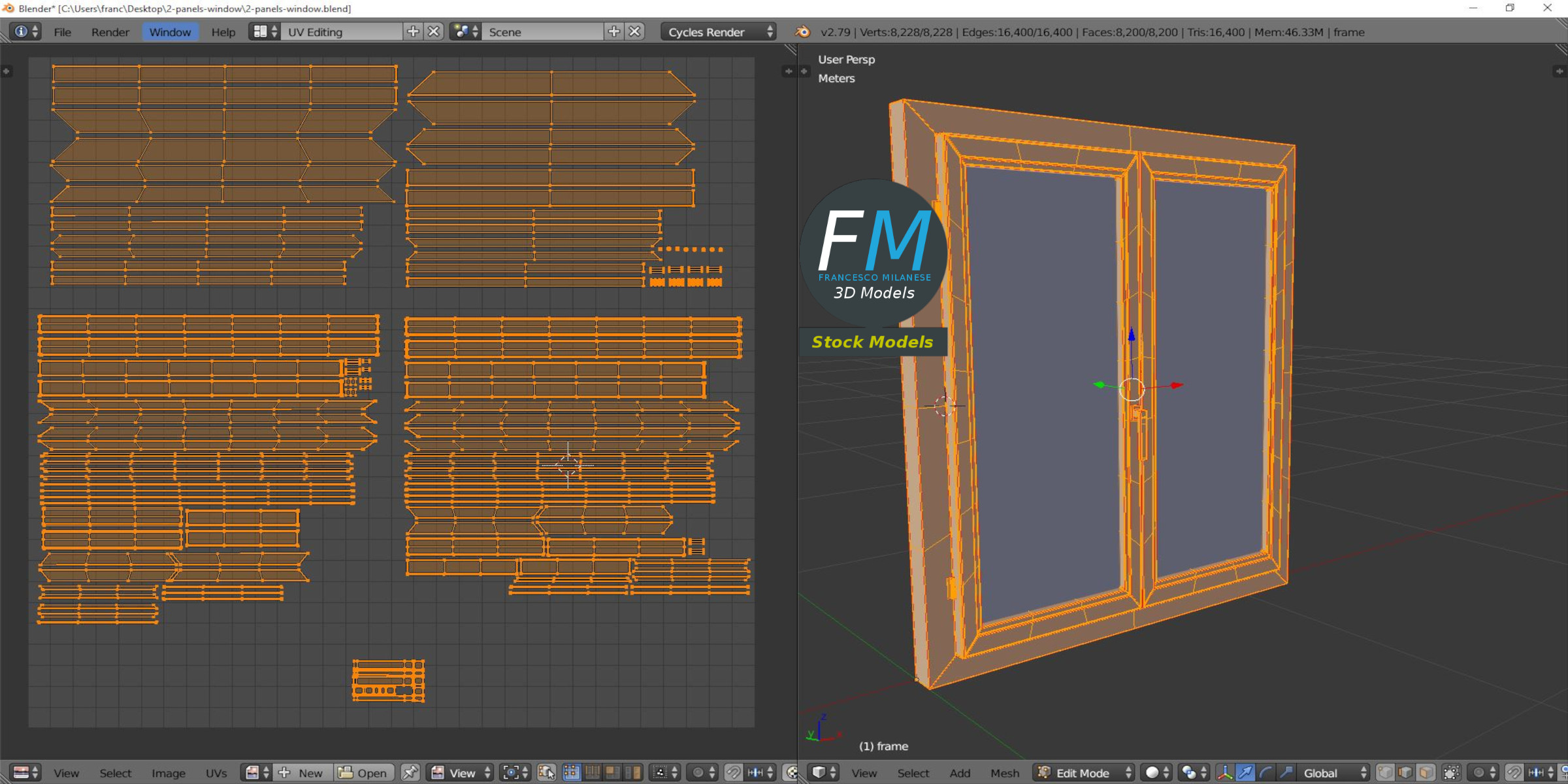Viewport: 1568px width, 784px height.
Task: Click the rotate manipulator icon in the viewport header
Action: point(1265,773)
